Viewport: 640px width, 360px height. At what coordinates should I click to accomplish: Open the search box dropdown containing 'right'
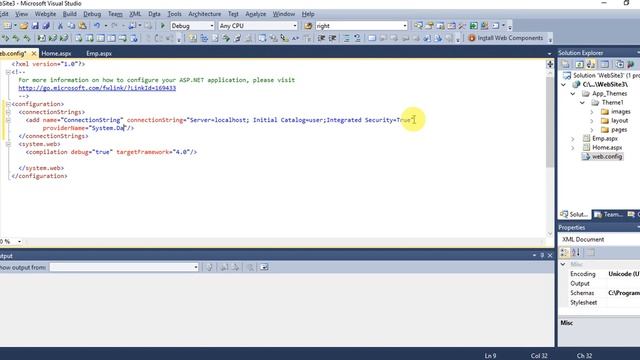click(404, 26)
